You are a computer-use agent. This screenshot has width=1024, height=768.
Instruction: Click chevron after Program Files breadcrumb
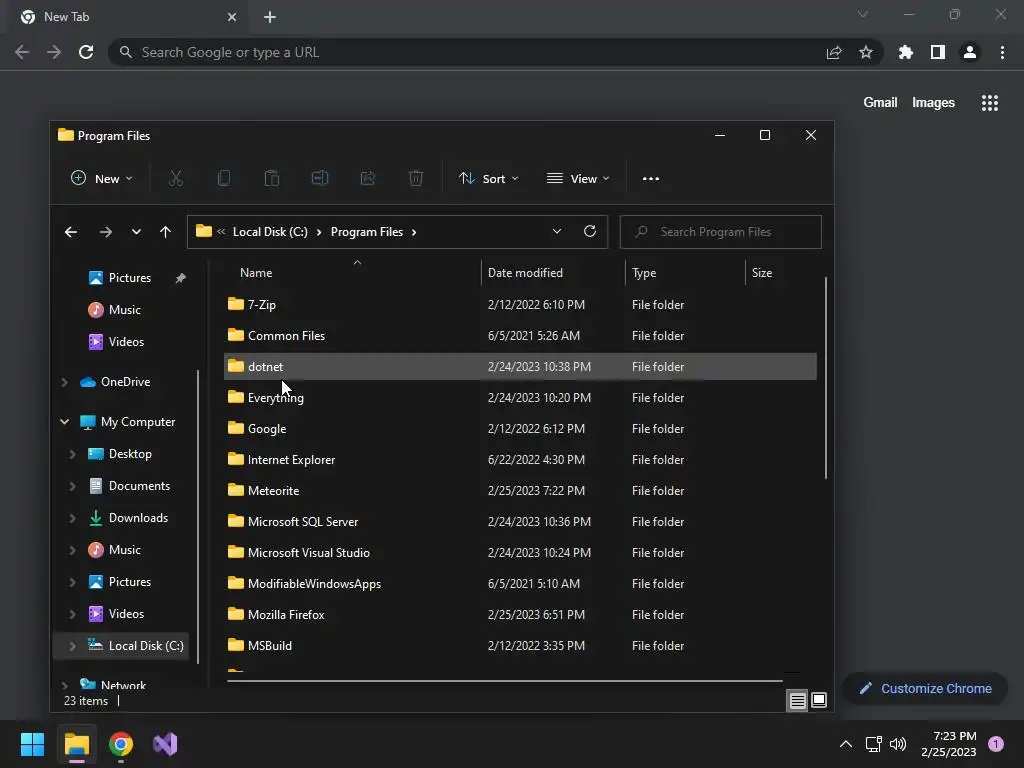(x=414, y=232)
